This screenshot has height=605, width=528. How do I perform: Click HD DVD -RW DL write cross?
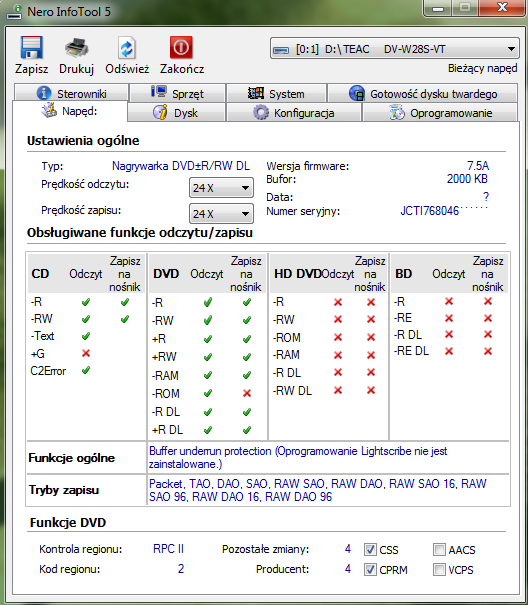(x=371, y=390)
